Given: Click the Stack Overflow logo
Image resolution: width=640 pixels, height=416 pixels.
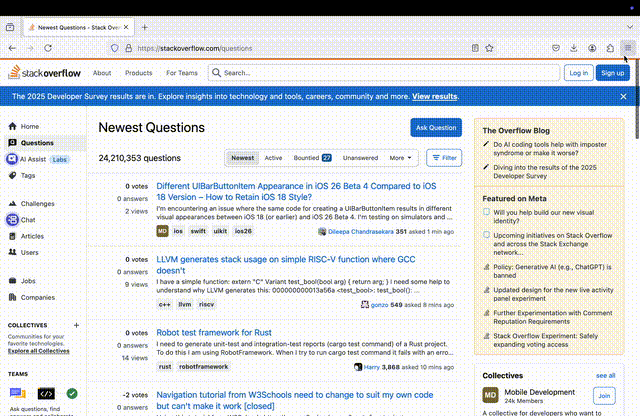Looking at the screenshot, I should 45,73.
